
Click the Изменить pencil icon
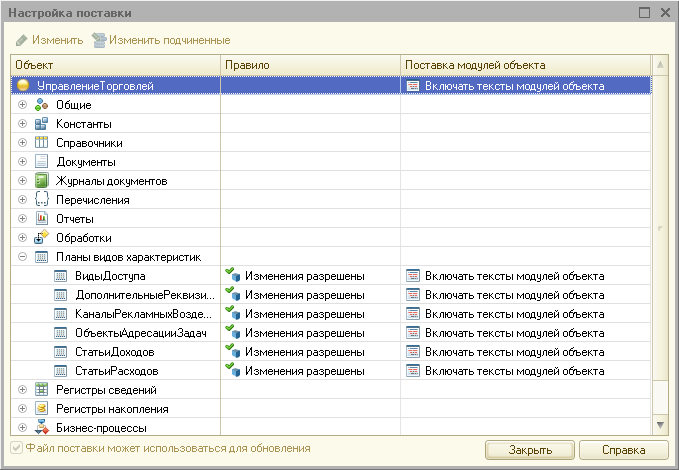[x=22, y=40]
